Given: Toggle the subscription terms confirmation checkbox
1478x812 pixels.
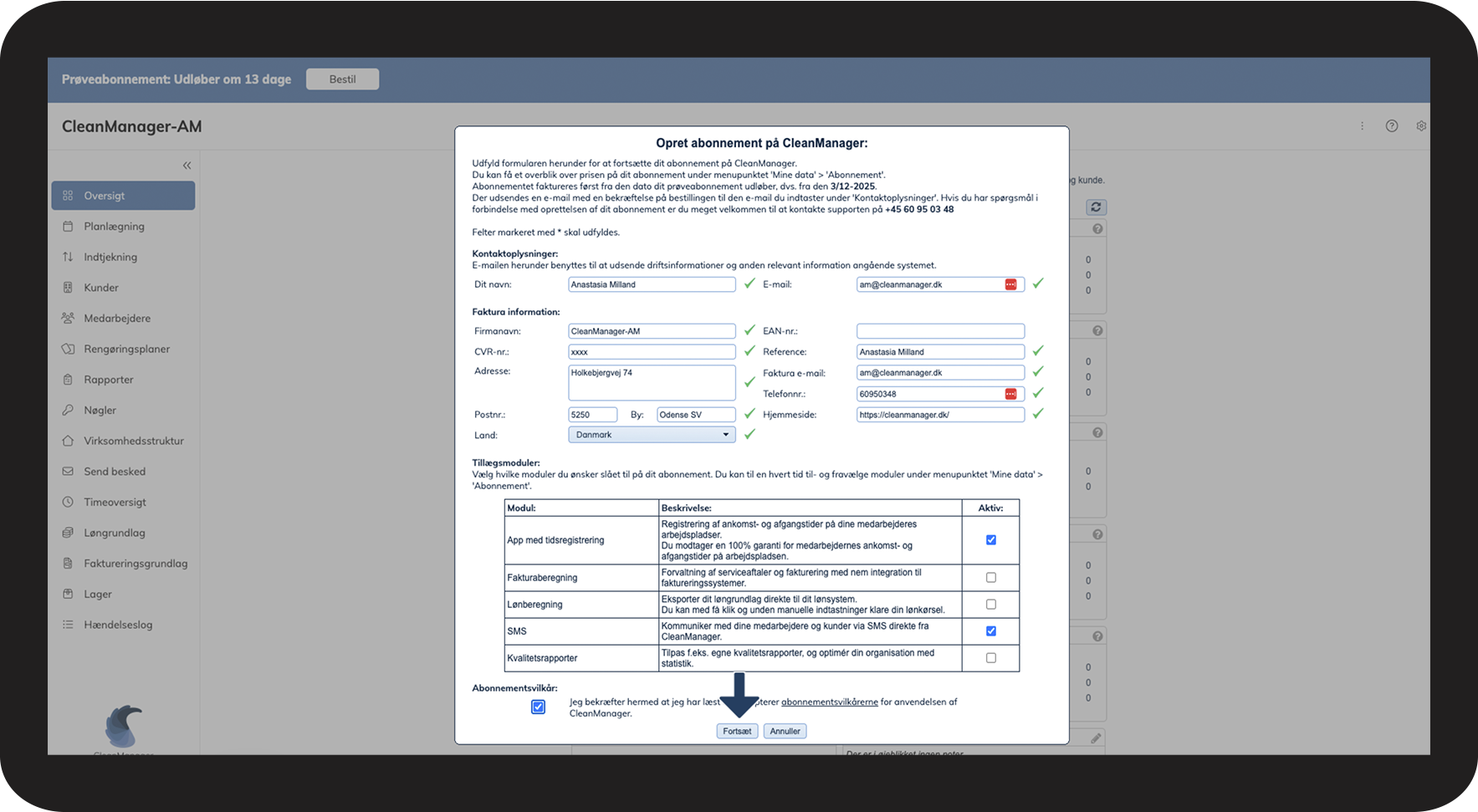Looking at the screenshot, I should coord(538,707).
